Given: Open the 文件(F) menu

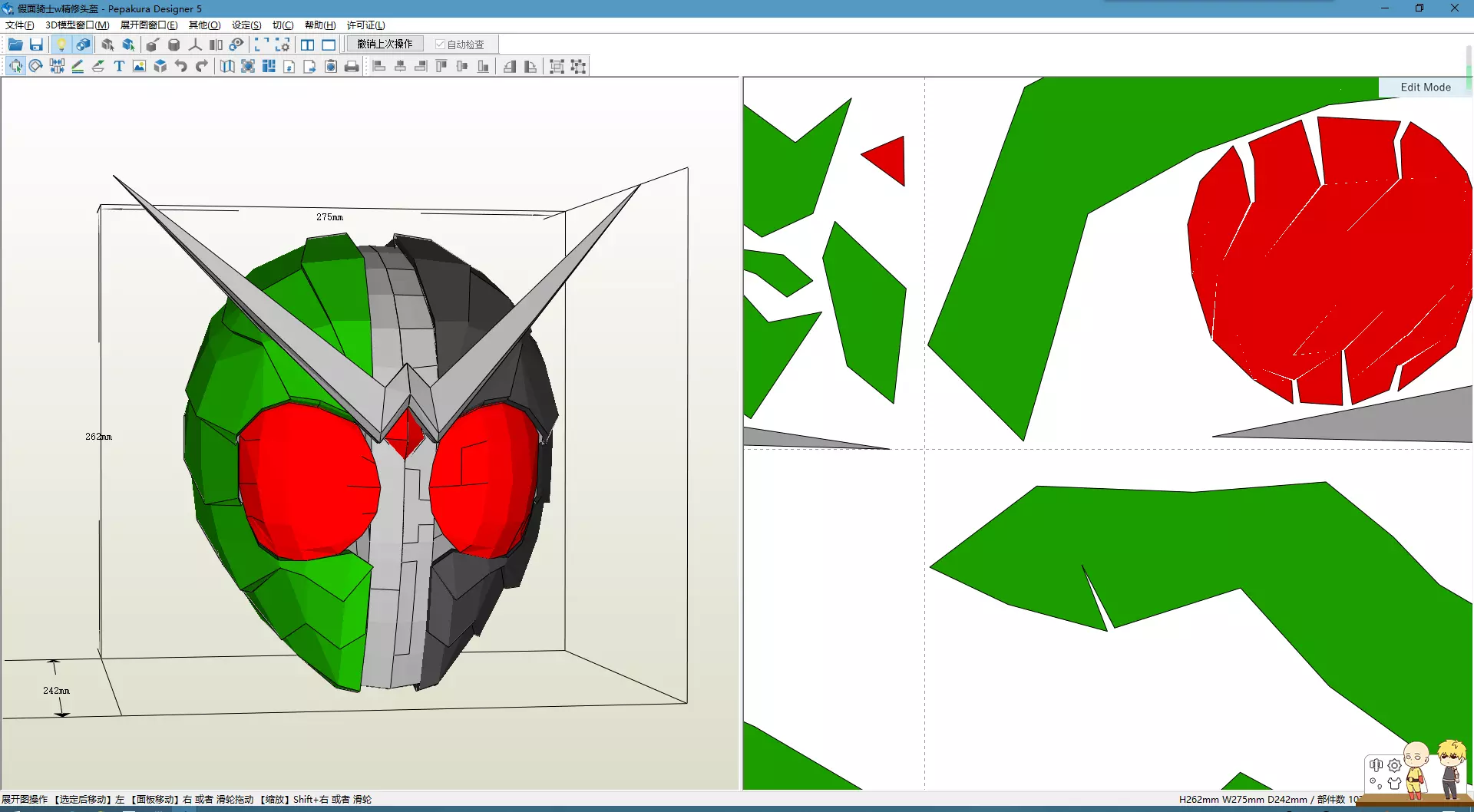Looking at the screenshot, I should coord(20,25).
